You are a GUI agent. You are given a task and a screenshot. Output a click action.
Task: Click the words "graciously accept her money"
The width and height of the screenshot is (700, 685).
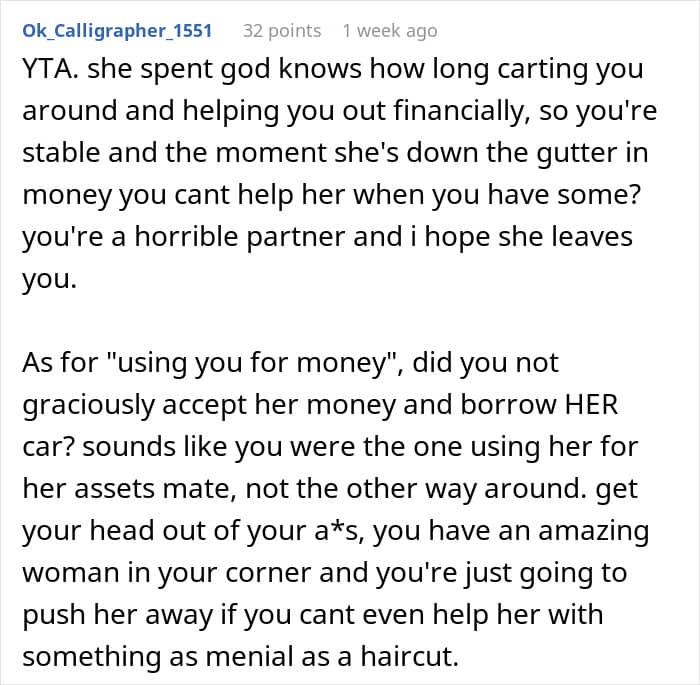(209, 405)
